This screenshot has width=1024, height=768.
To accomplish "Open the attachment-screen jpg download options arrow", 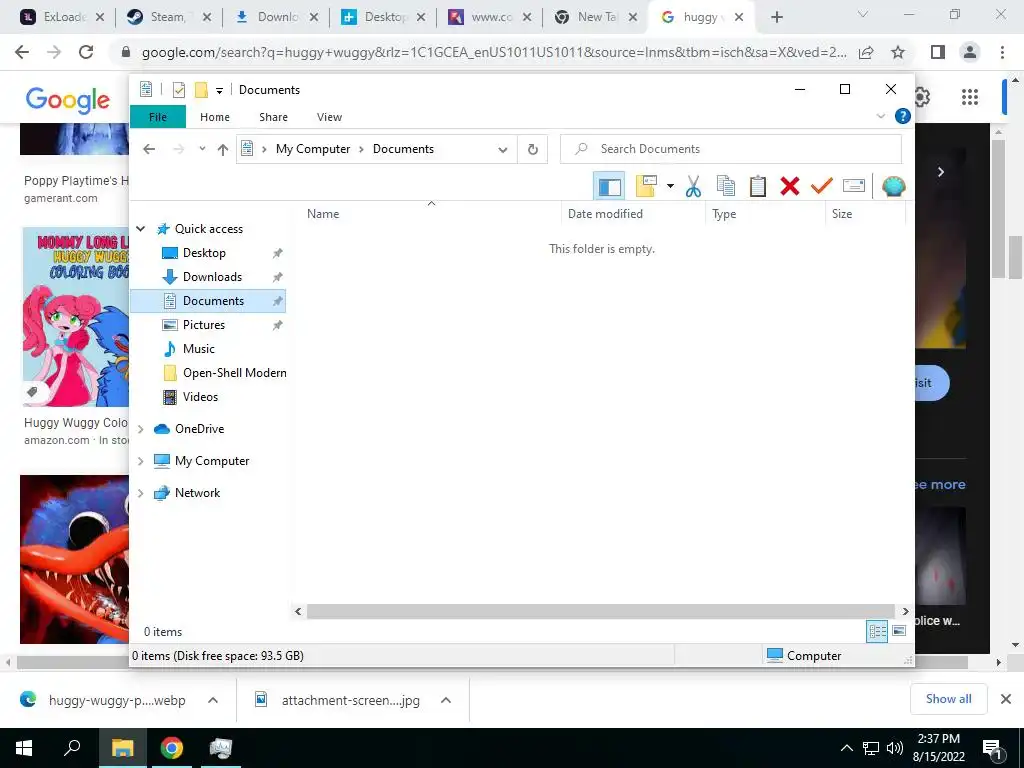I will pos(446,700).
